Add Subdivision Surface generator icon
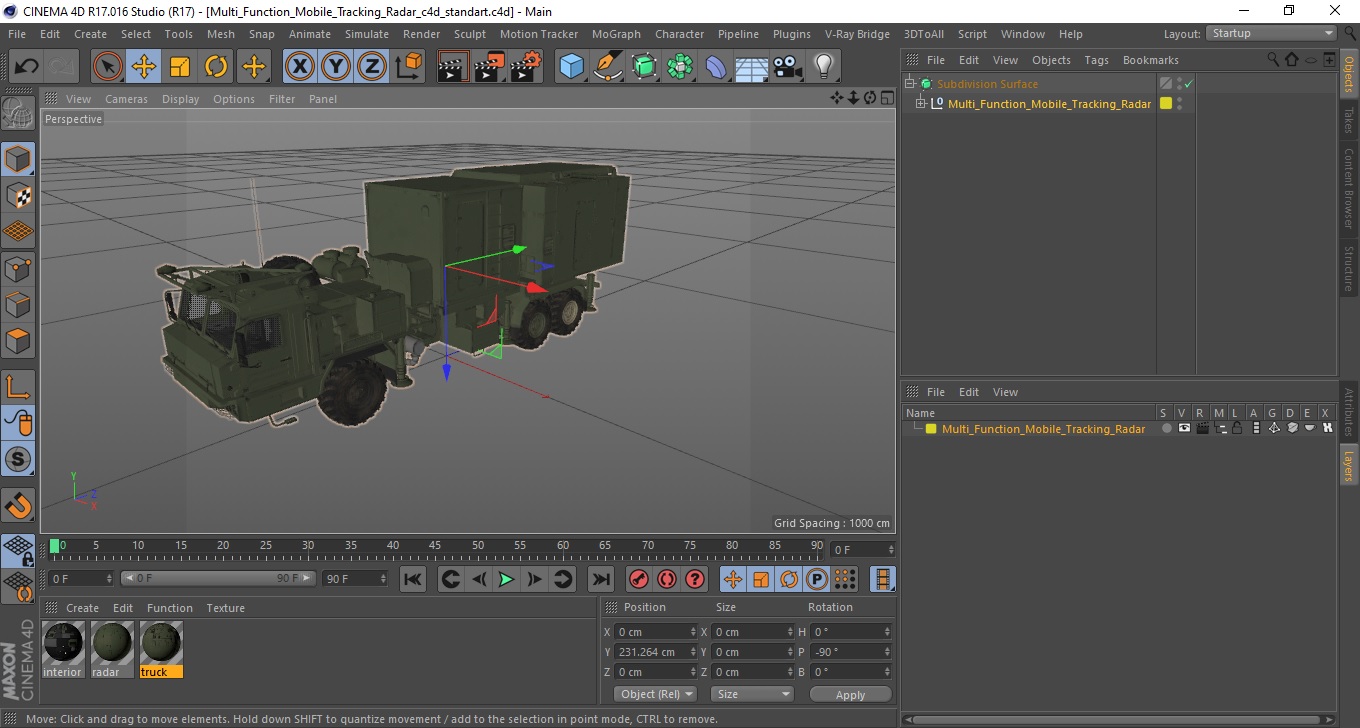This screenshot has height=728, width=1360. point(643,67)
